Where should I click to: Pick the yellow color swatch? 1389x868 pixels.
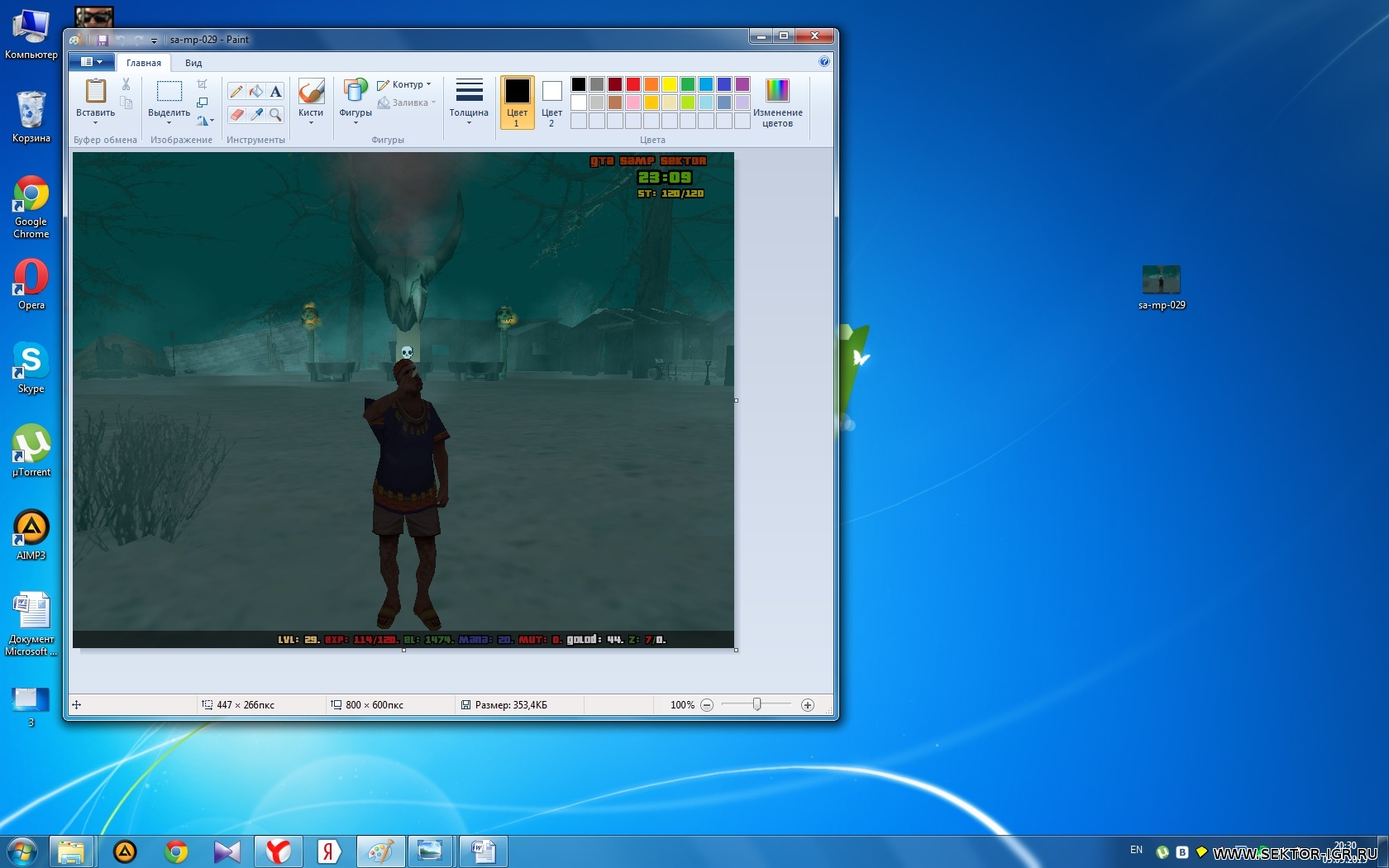pos(670,84)
